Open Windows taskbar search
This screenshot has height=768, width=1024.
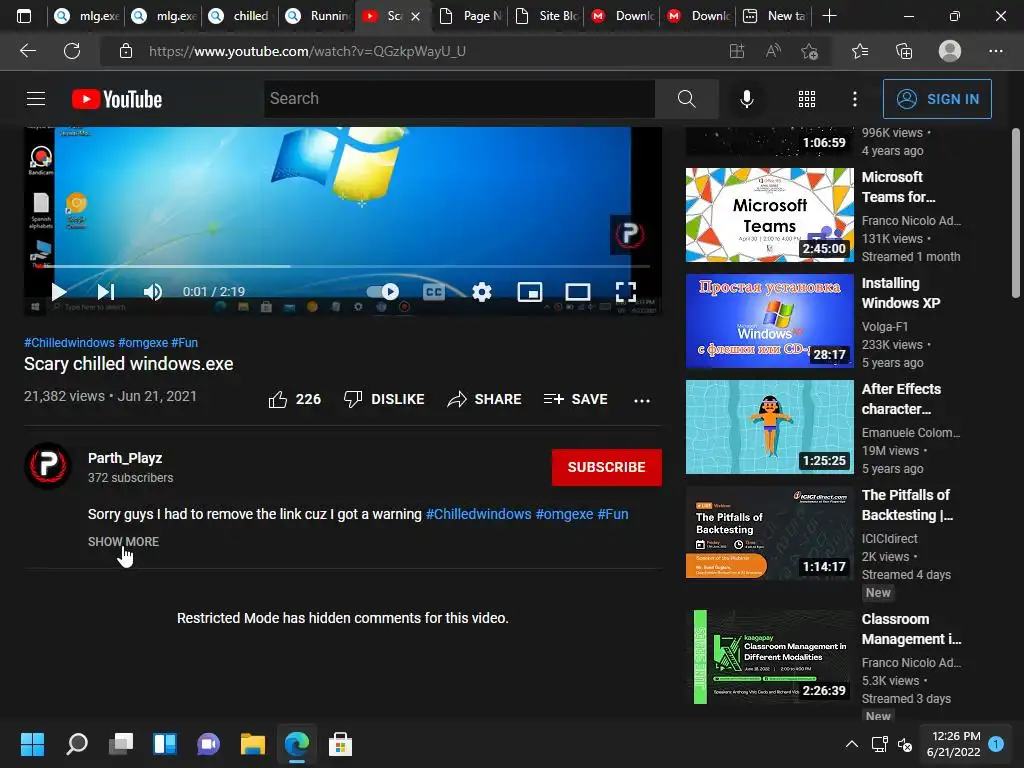pyautogui.click(x=77, y=744)
